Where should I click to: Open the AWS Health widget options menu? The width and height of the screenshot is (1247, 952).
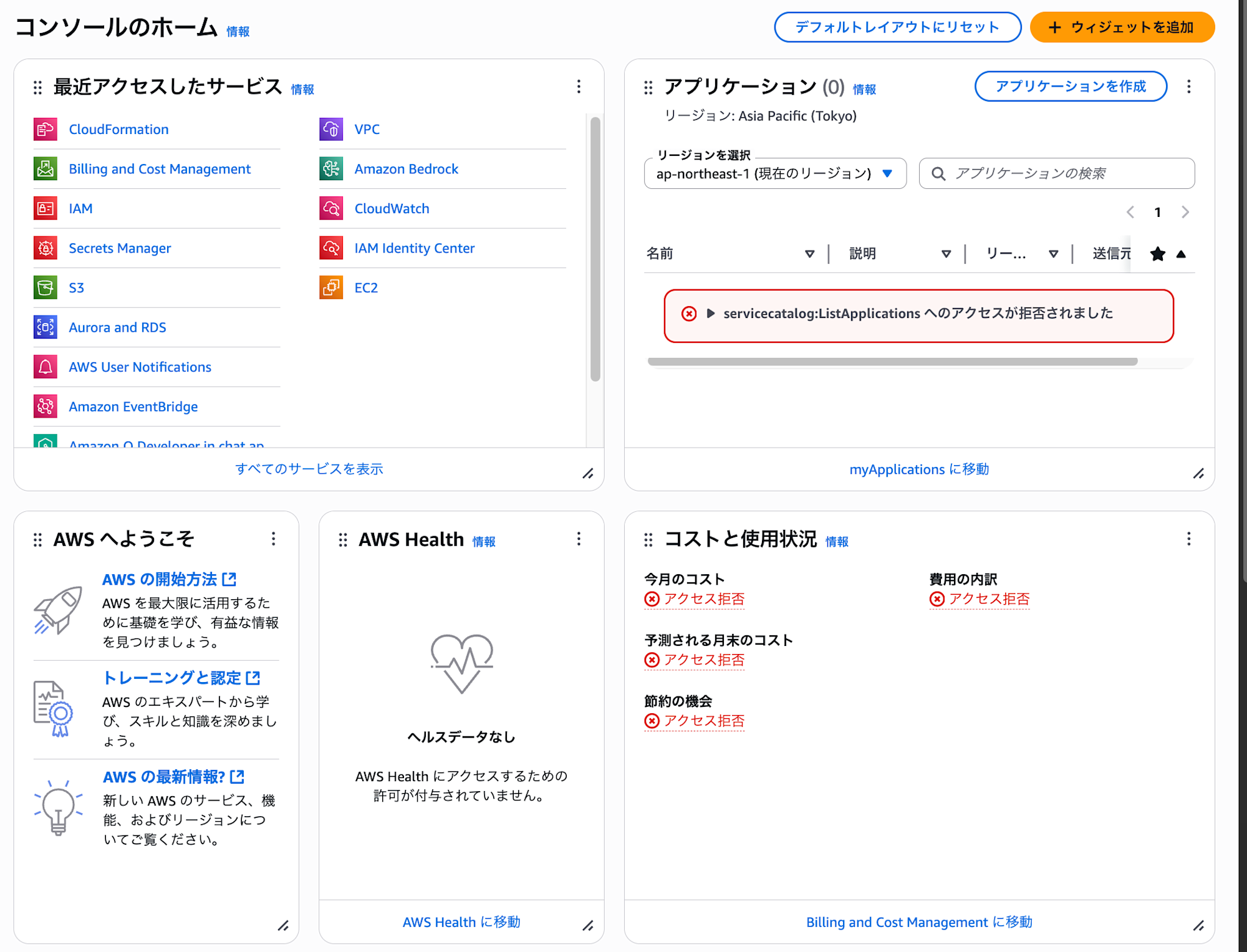[x=579, y=539]
